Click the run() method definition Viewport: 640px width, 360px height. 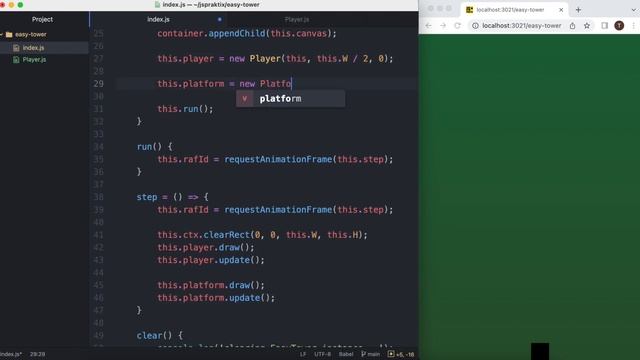[x=154, y=147]
